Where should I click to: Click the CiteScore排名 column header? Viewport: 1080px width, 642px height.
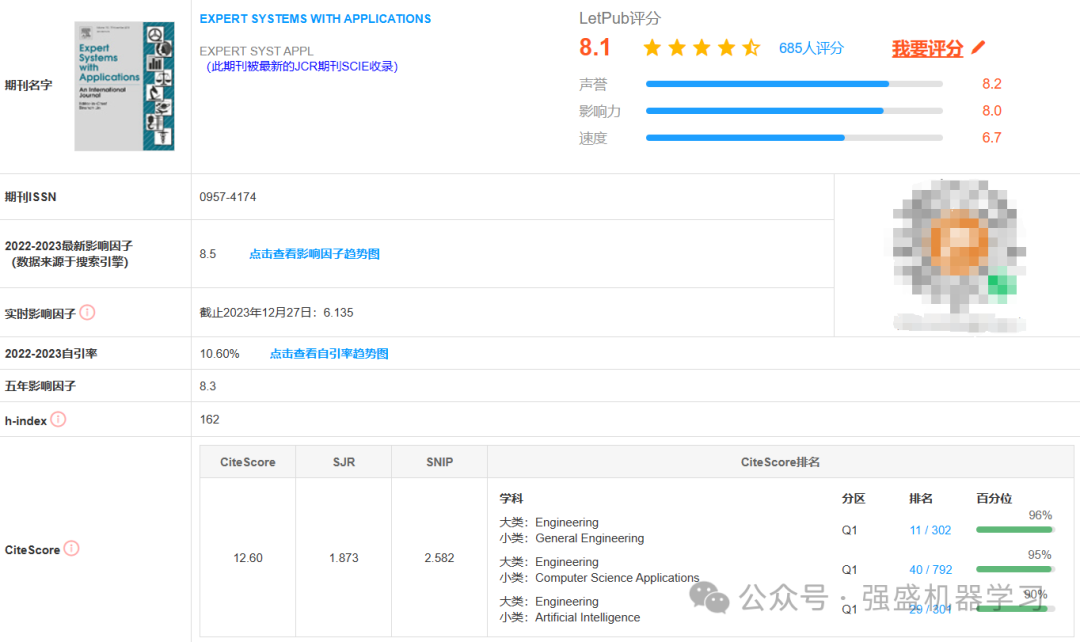click(x=780, y=462)
